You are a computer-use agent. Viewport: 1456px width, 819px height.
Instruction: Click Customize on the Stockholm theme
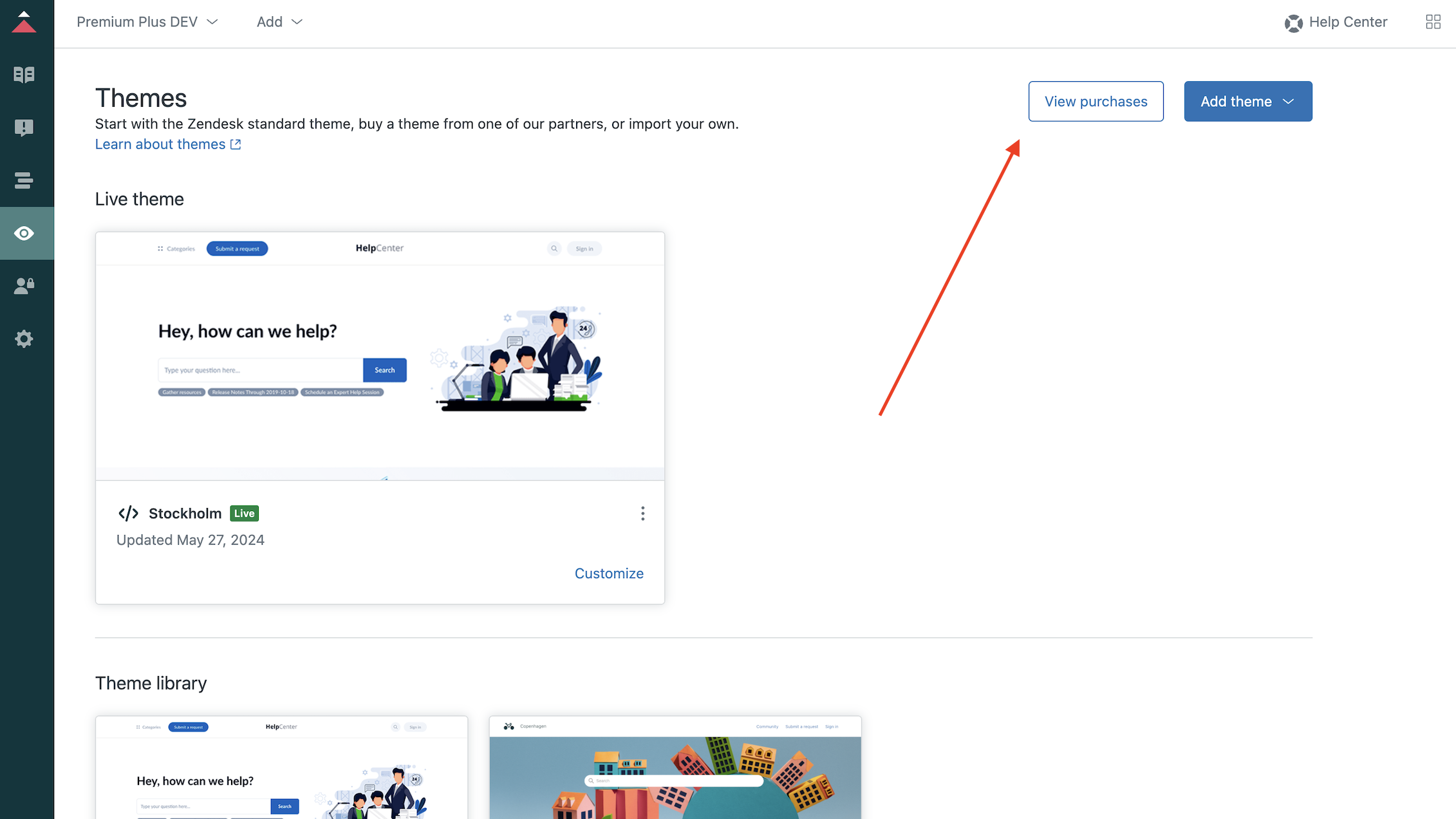pyautogui.click(x=609, y=573)
